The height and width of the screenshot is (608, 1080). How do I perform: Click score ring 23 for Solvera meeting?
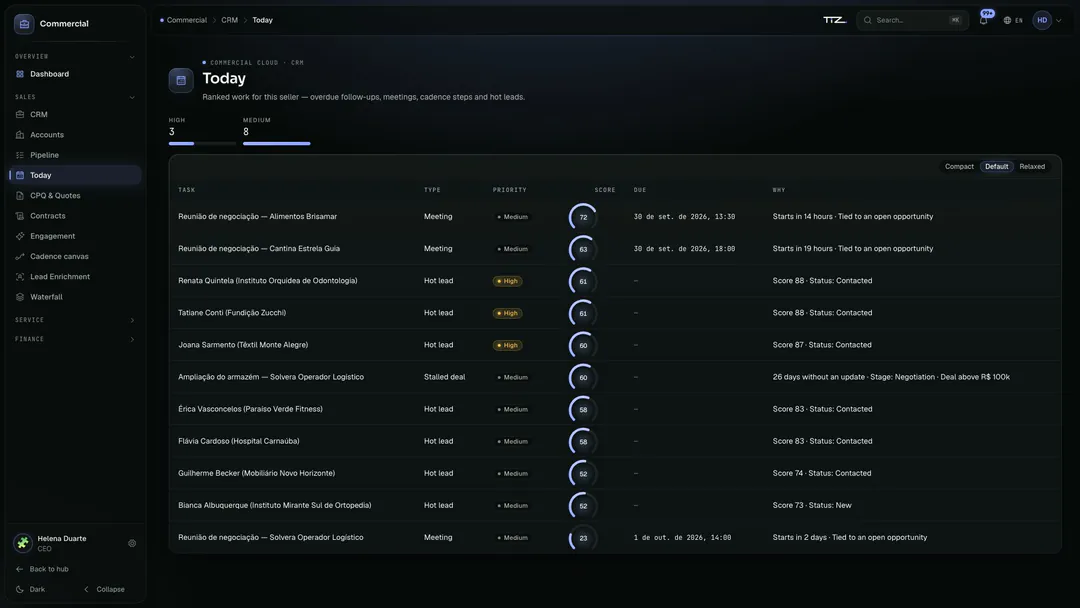(583, 538)
